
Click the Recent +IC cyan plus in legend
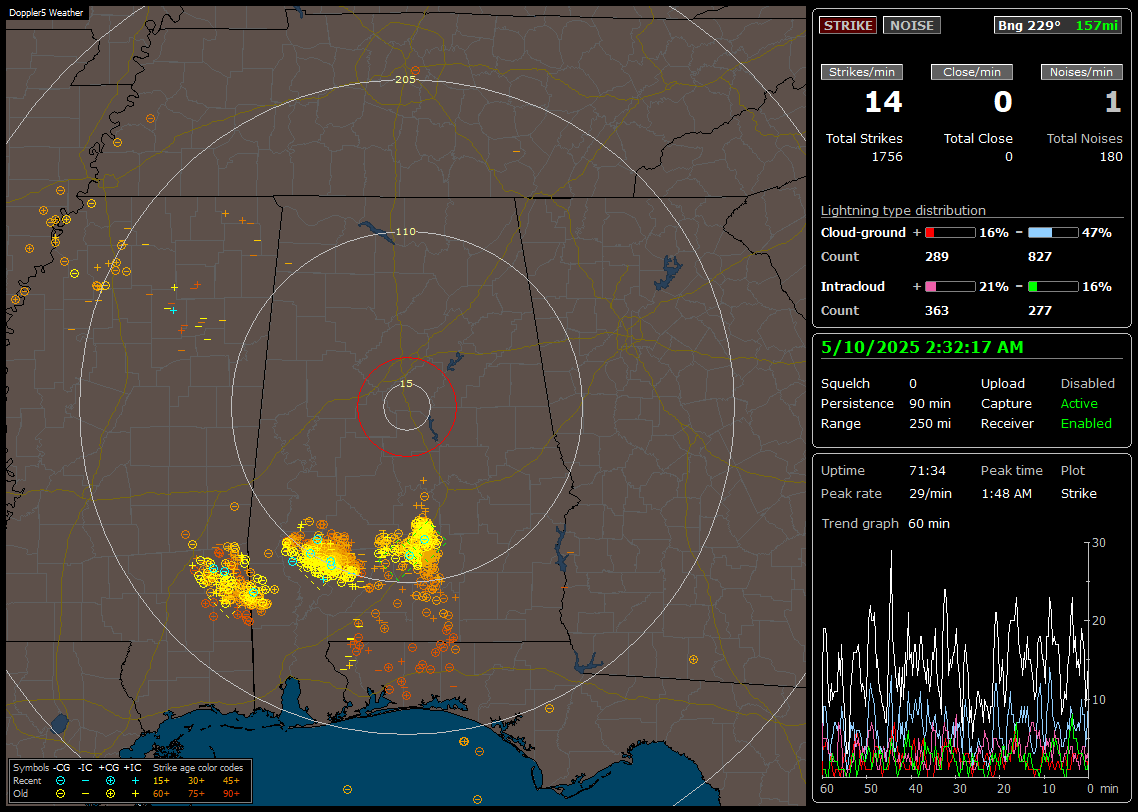(x=135, y=781)
